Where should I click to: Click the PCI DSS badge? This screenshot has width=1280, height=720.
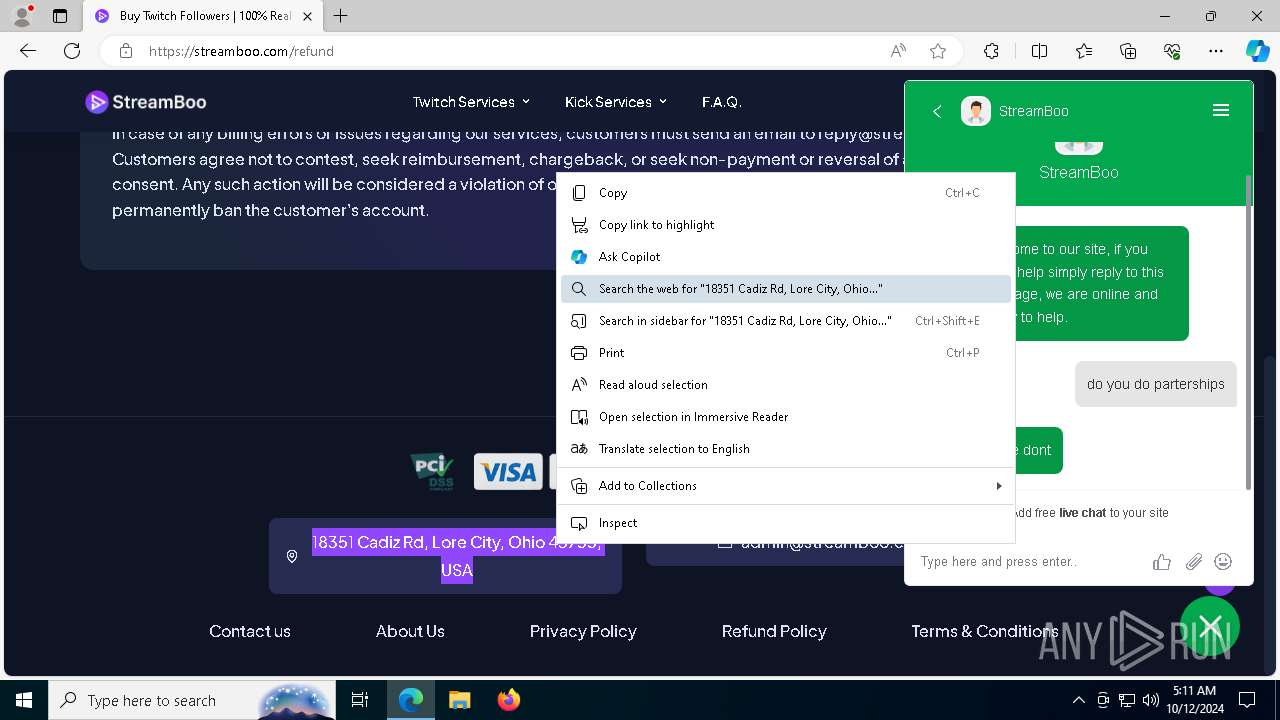tap(433, 471)
